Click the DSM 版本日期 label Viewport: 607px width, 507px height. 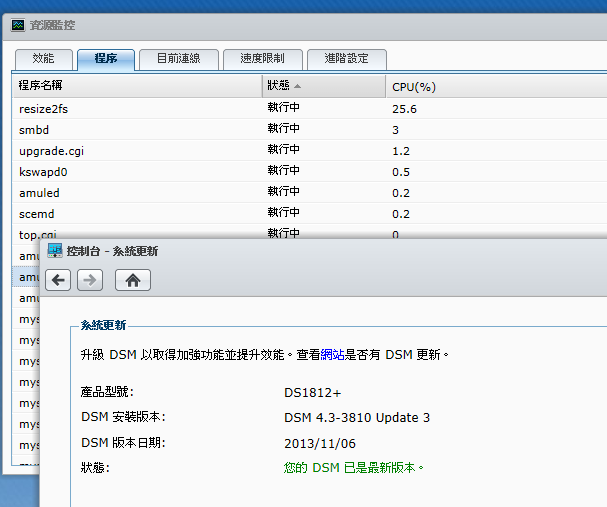[x=123, y=442]
